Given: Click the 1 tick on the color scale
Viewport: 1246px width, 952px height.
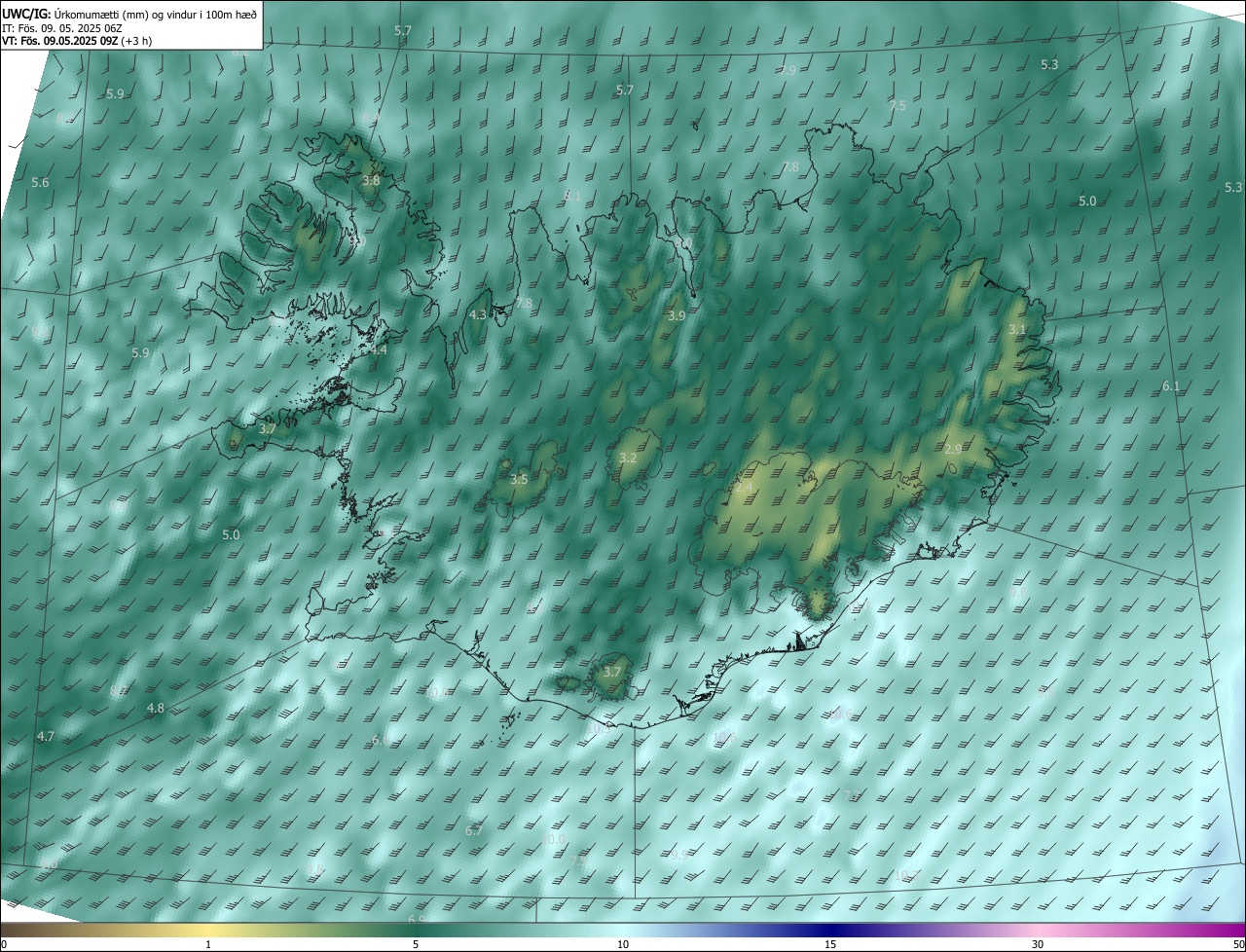Looking at the screenshot, I should click(x=208, y=944).
